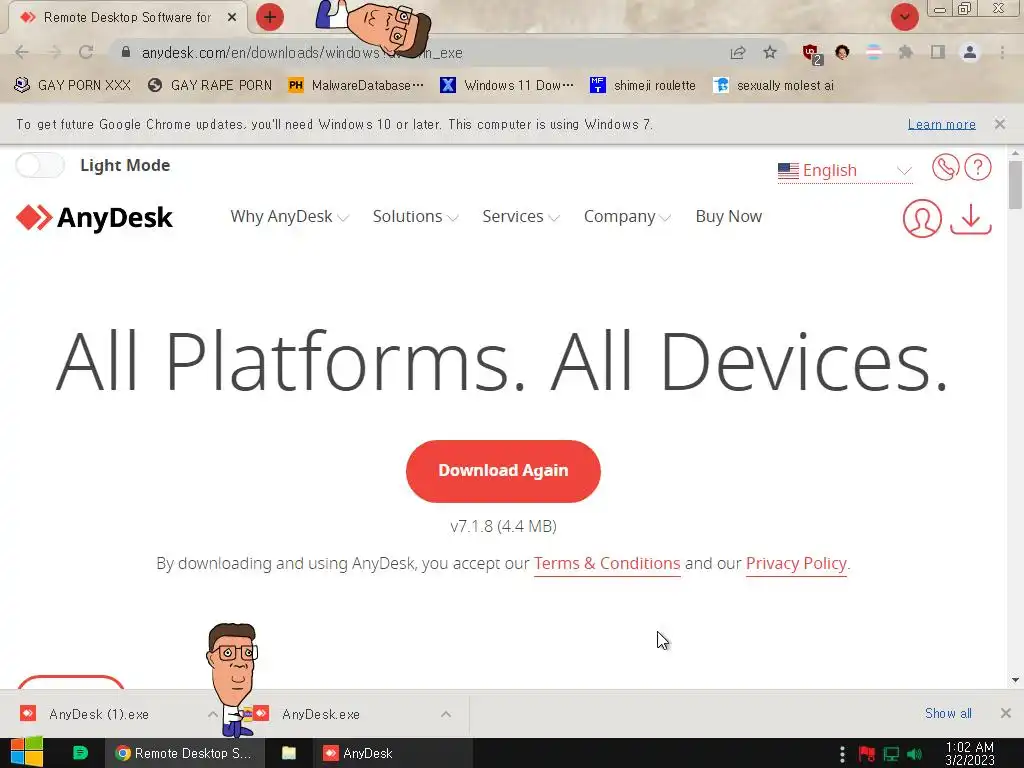Open the Windows Start button
Viewport: 1024px width, 768px height.
27,752
